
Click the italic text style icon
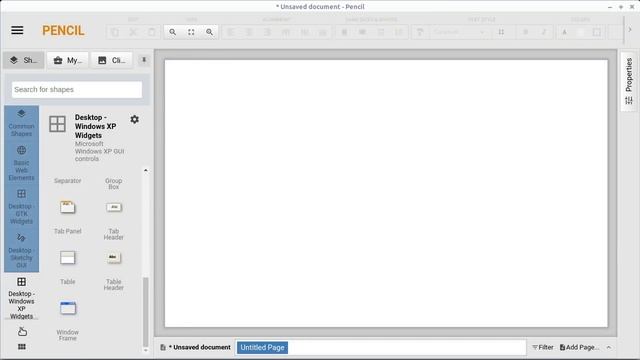tap(544, 32)
